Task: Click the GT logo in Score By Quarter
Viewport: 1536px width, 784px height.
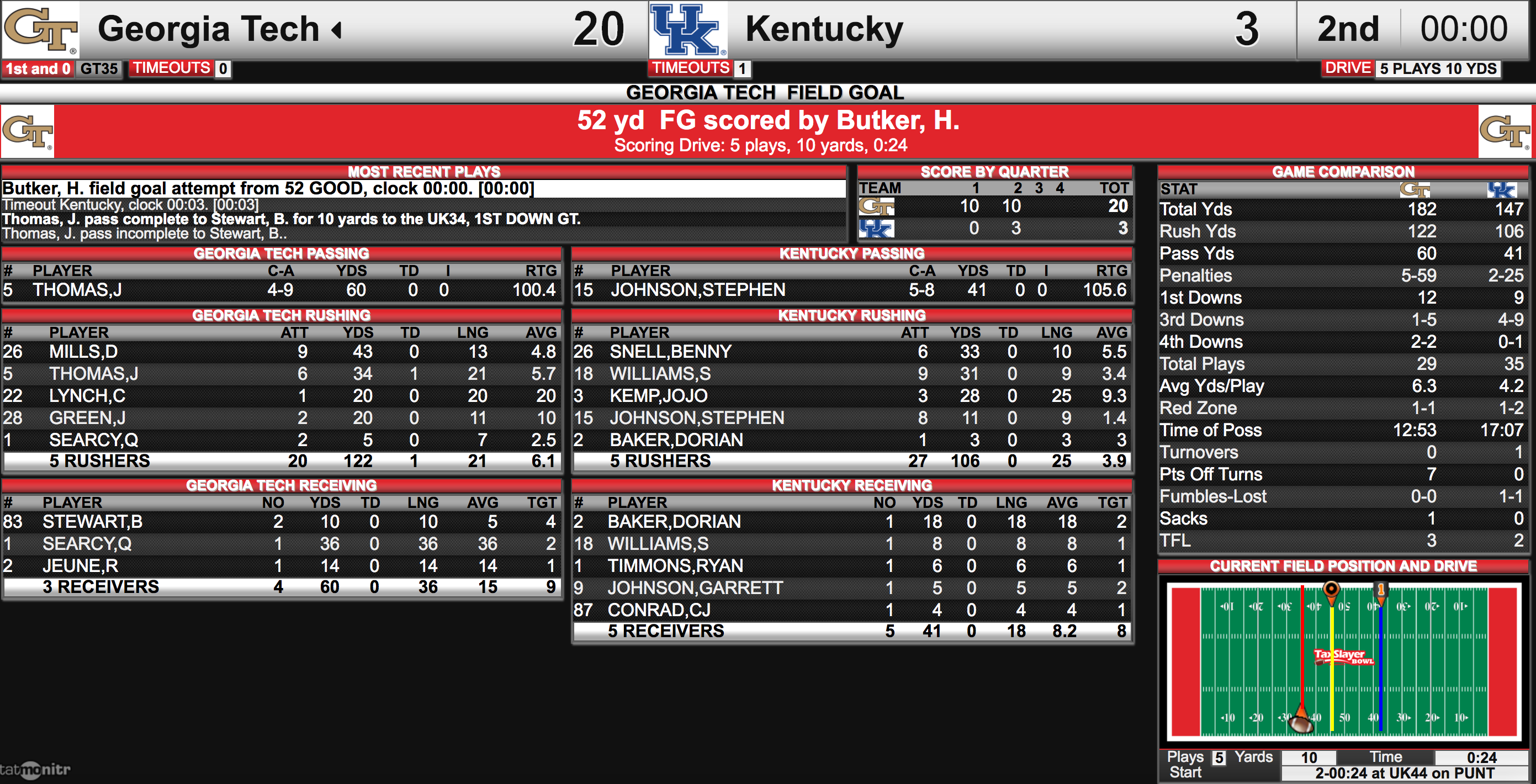Action: 877,207
